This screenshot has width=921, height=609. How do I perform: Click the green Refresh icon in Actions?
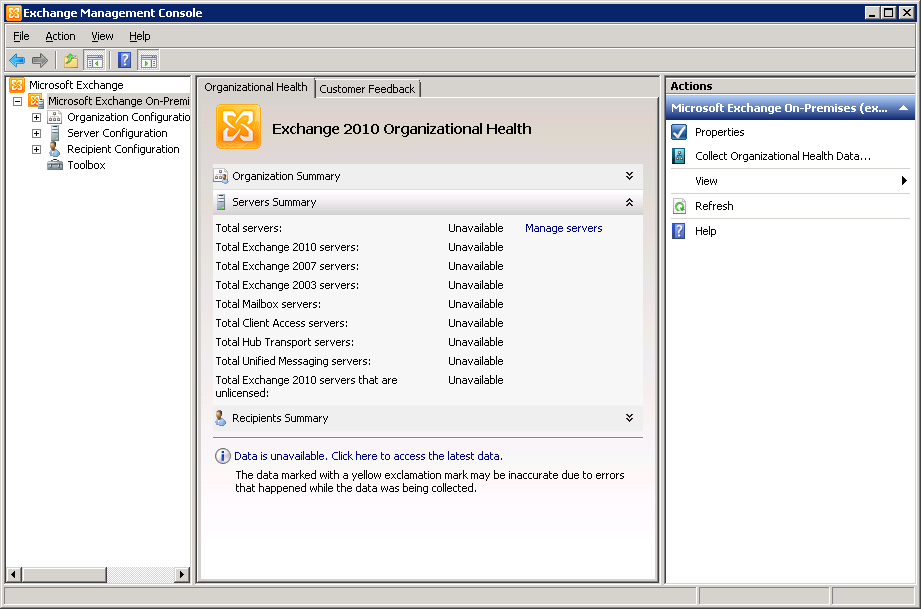(x=679, y=206)
